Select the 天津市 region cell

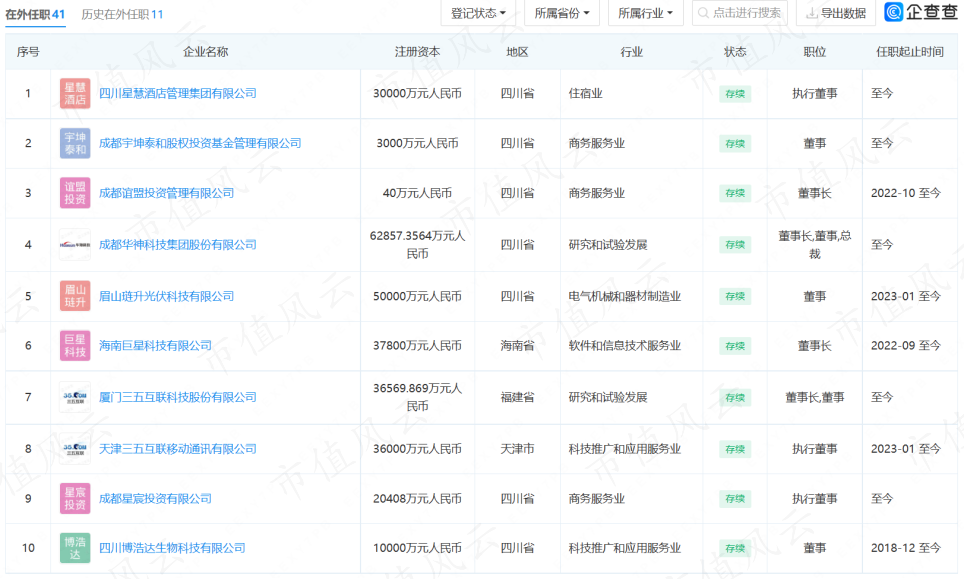pos(517,449)
